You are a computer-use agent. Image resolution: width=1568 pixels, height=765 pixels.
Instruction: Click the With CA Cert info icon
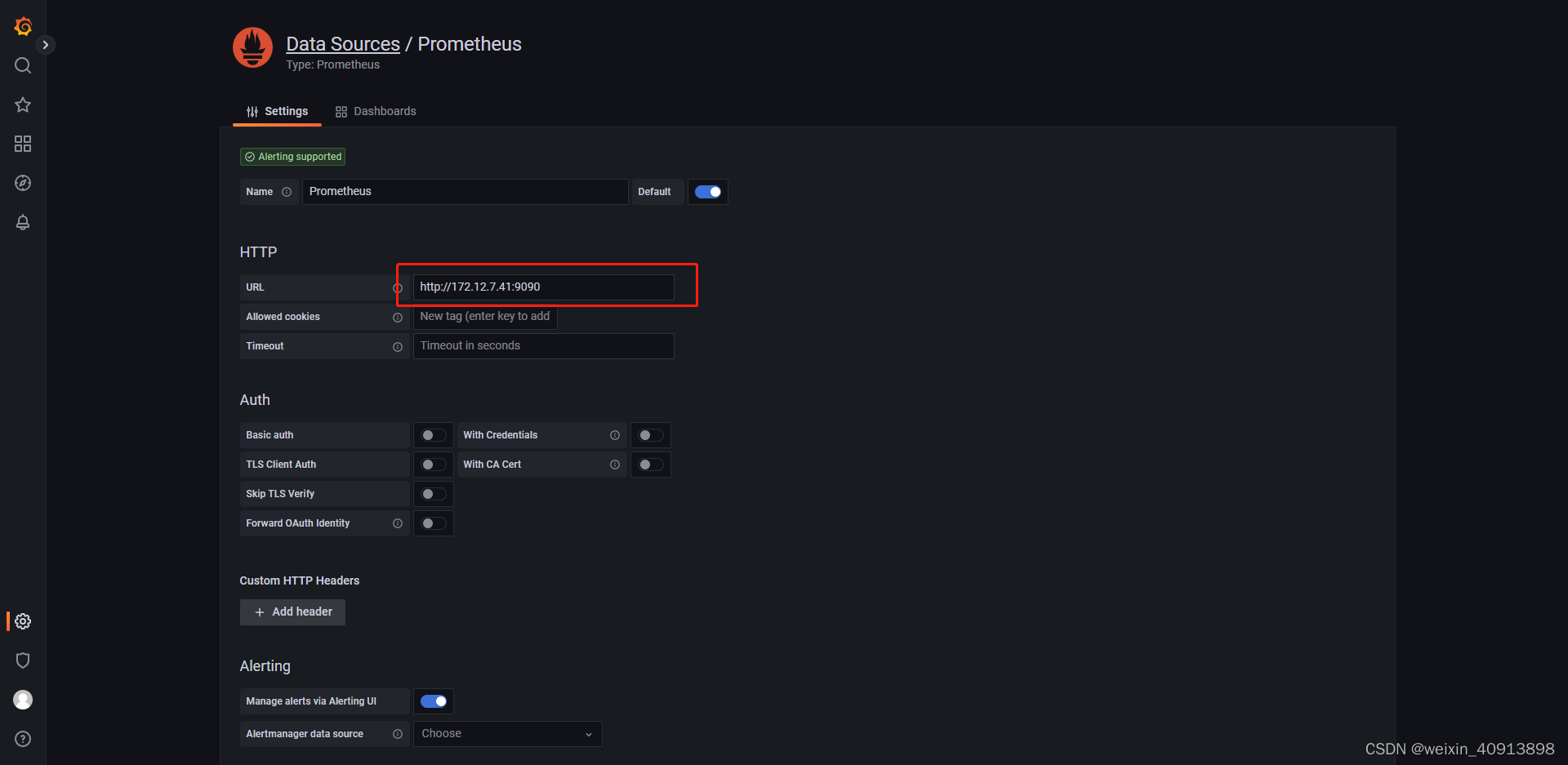pos(615,465)
